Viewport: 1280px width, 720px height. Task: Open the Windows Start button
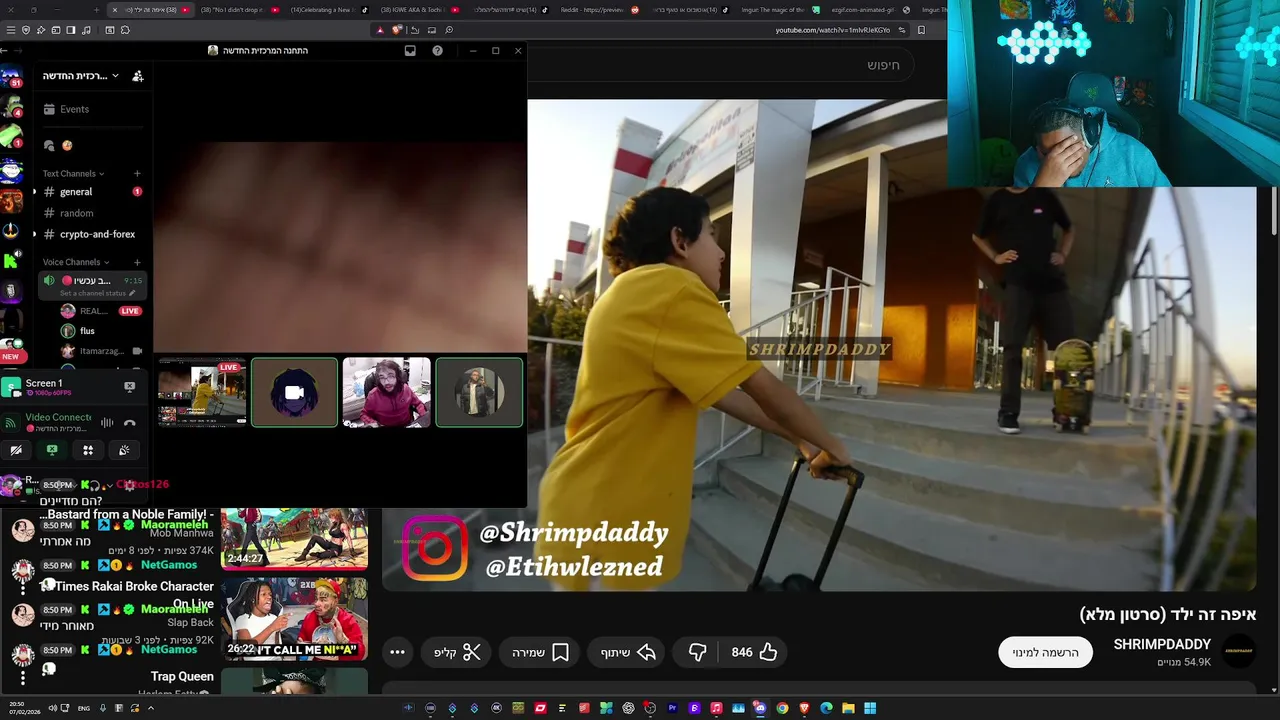pos(870,708)
